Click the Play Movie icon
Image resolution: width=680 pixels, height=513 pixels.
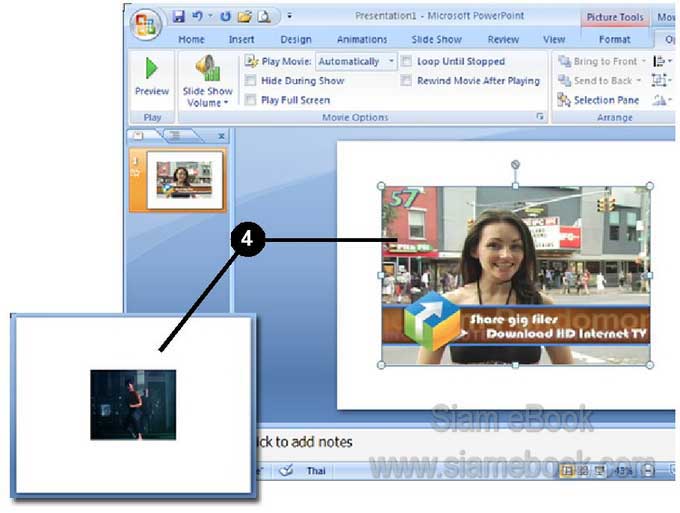251,61
